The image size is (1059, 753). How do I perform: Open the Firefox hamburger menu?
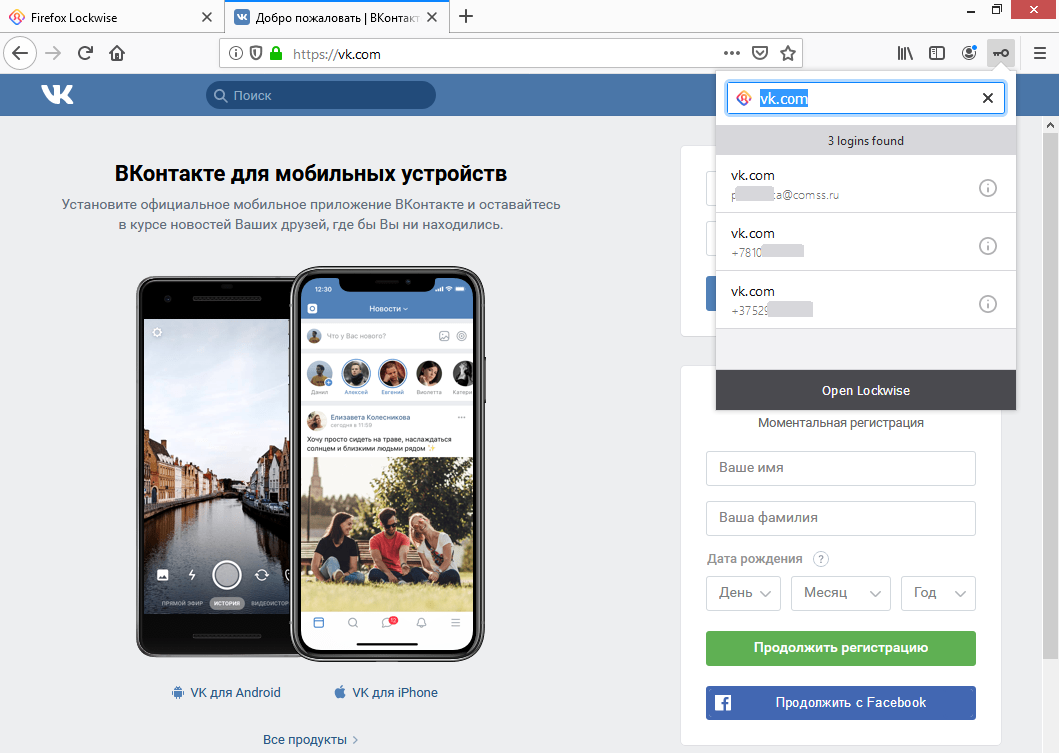tap(1040, 53)
